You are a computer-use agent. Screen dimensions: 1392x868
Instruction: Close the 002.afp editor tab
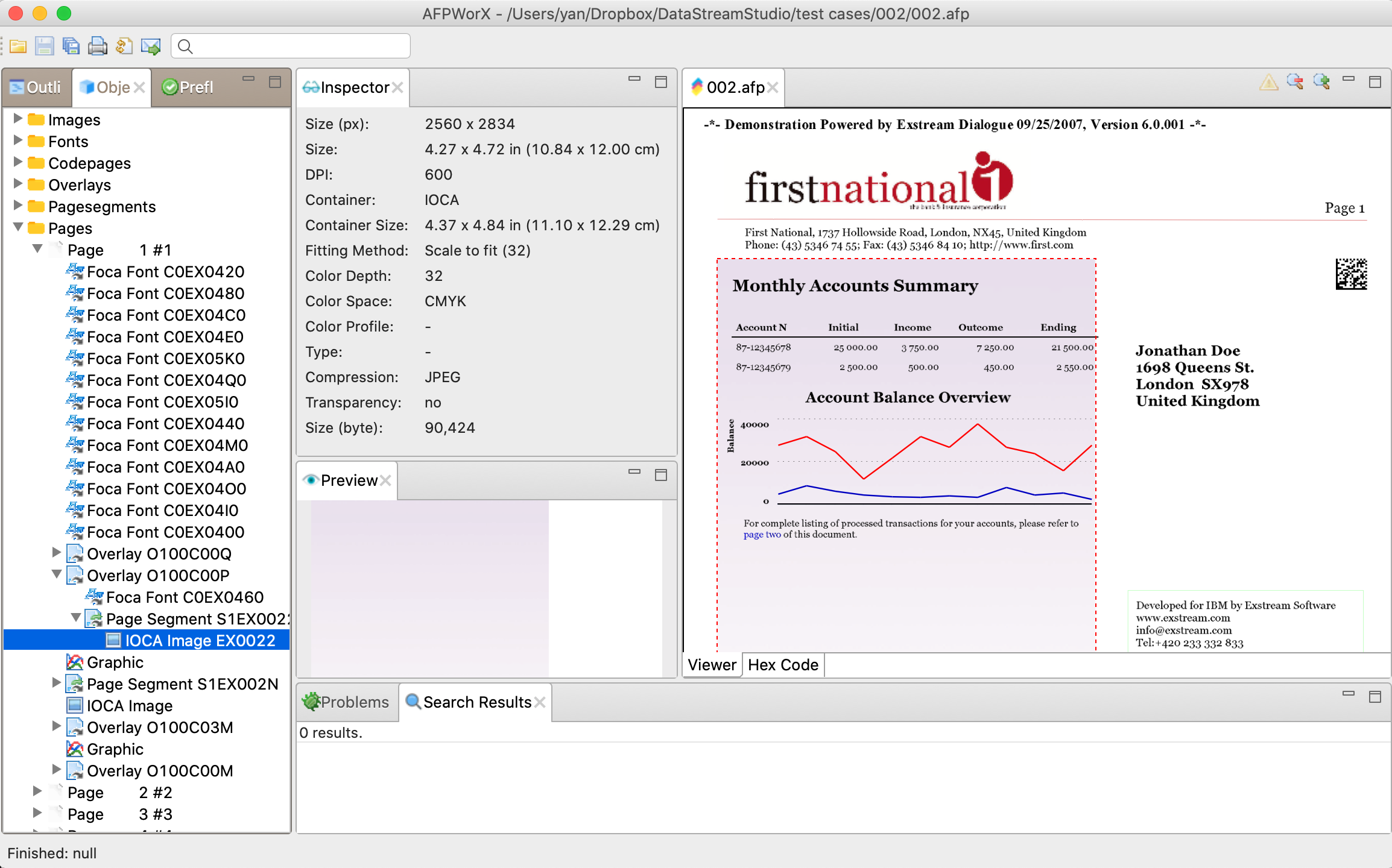click(773, 87)
